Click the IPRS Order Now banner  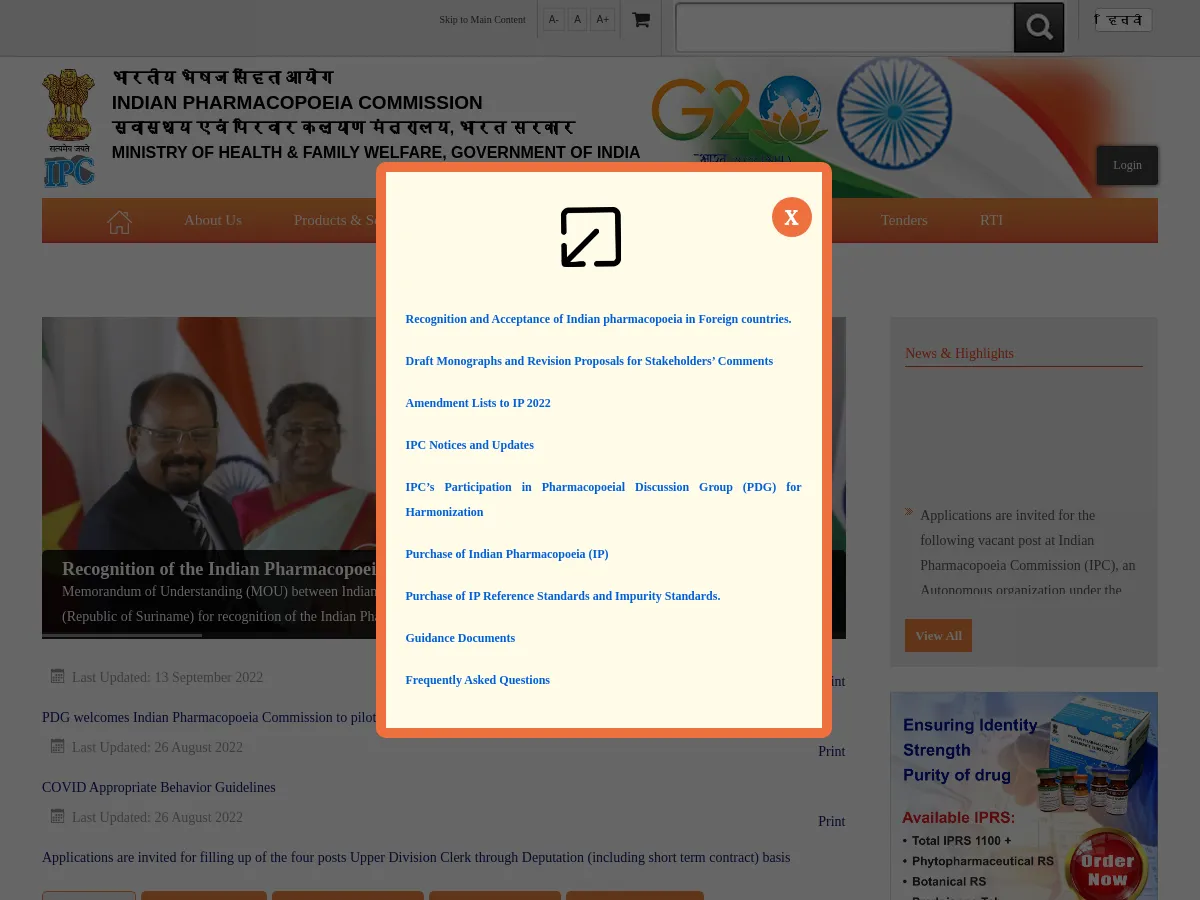point(1024,796)
